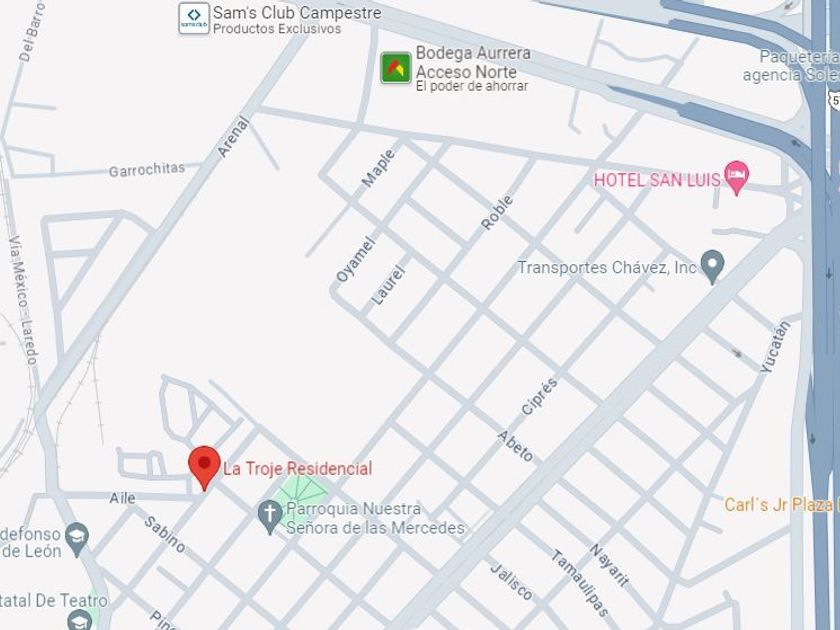Click the school icon below Estatal De Teatro
840x630 pixels.
[x=80, y=619]
